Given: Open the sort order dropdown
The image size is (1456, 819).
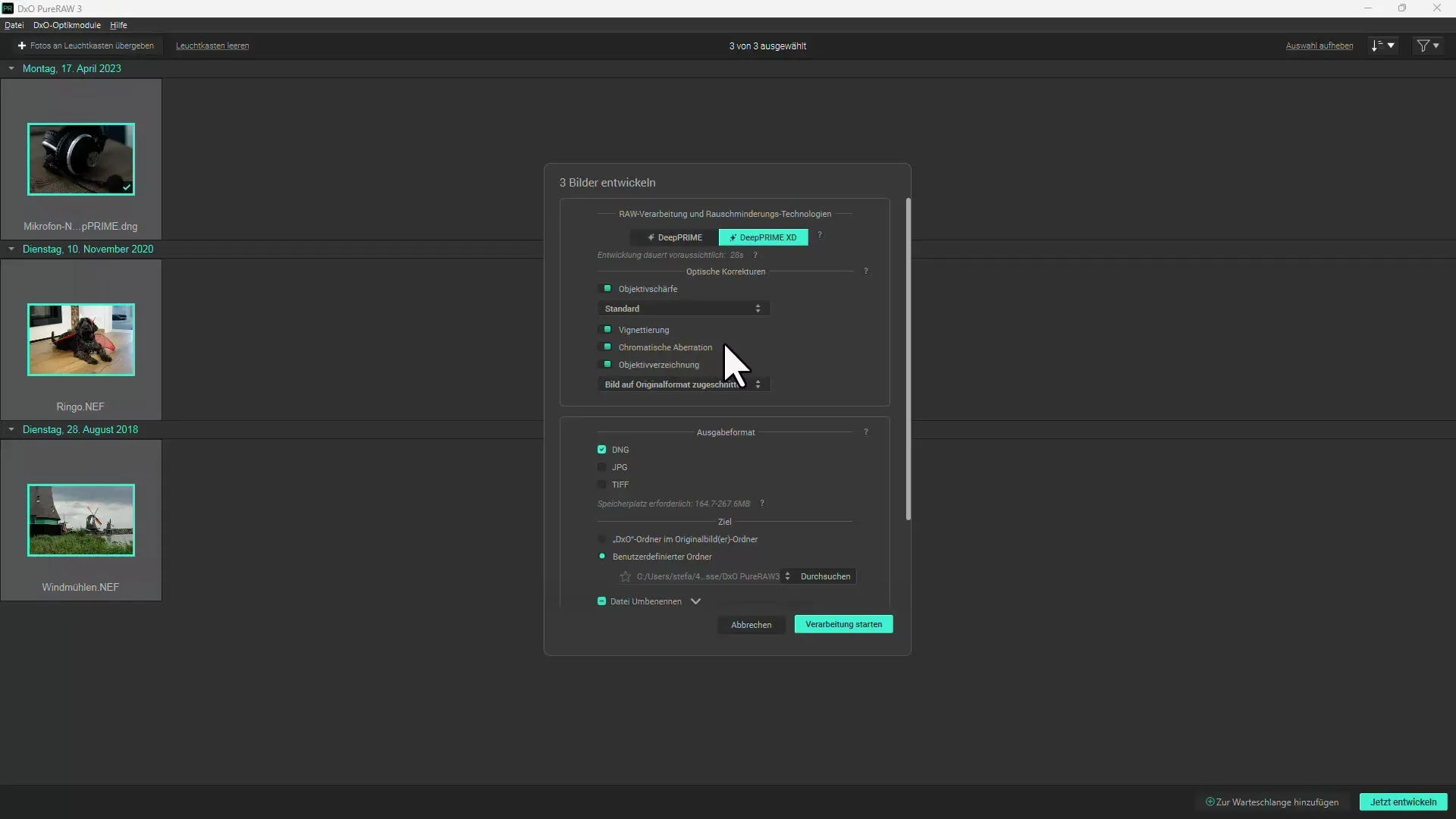Looking at the screenshot, I should click(x=1382, y=45).
